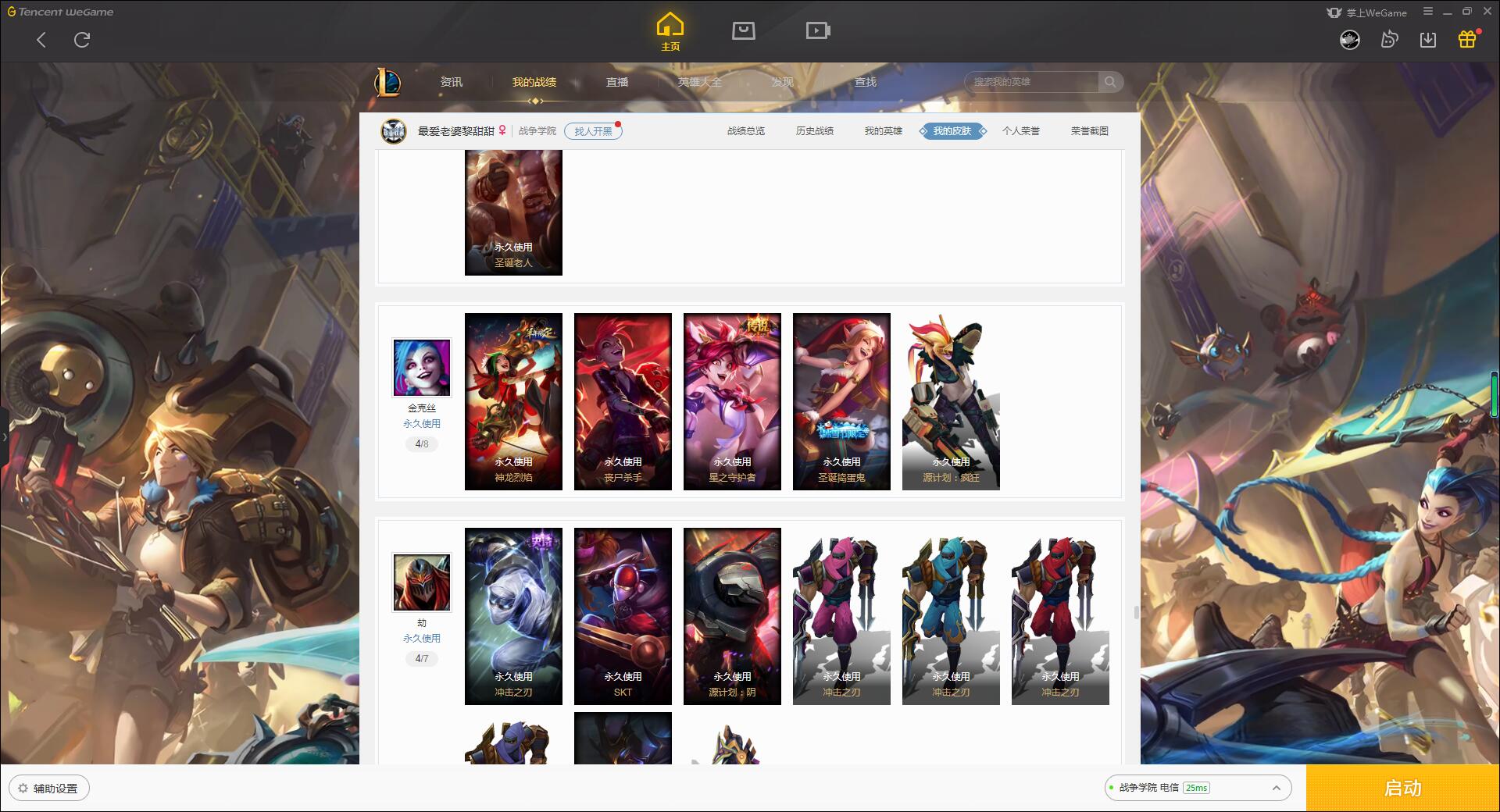Open the 直播 tab

[x=617, y=82]
